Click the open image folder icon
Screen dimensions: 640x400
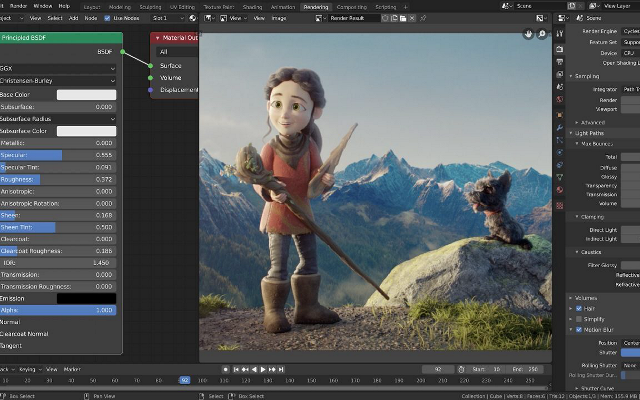pos(403,18)
